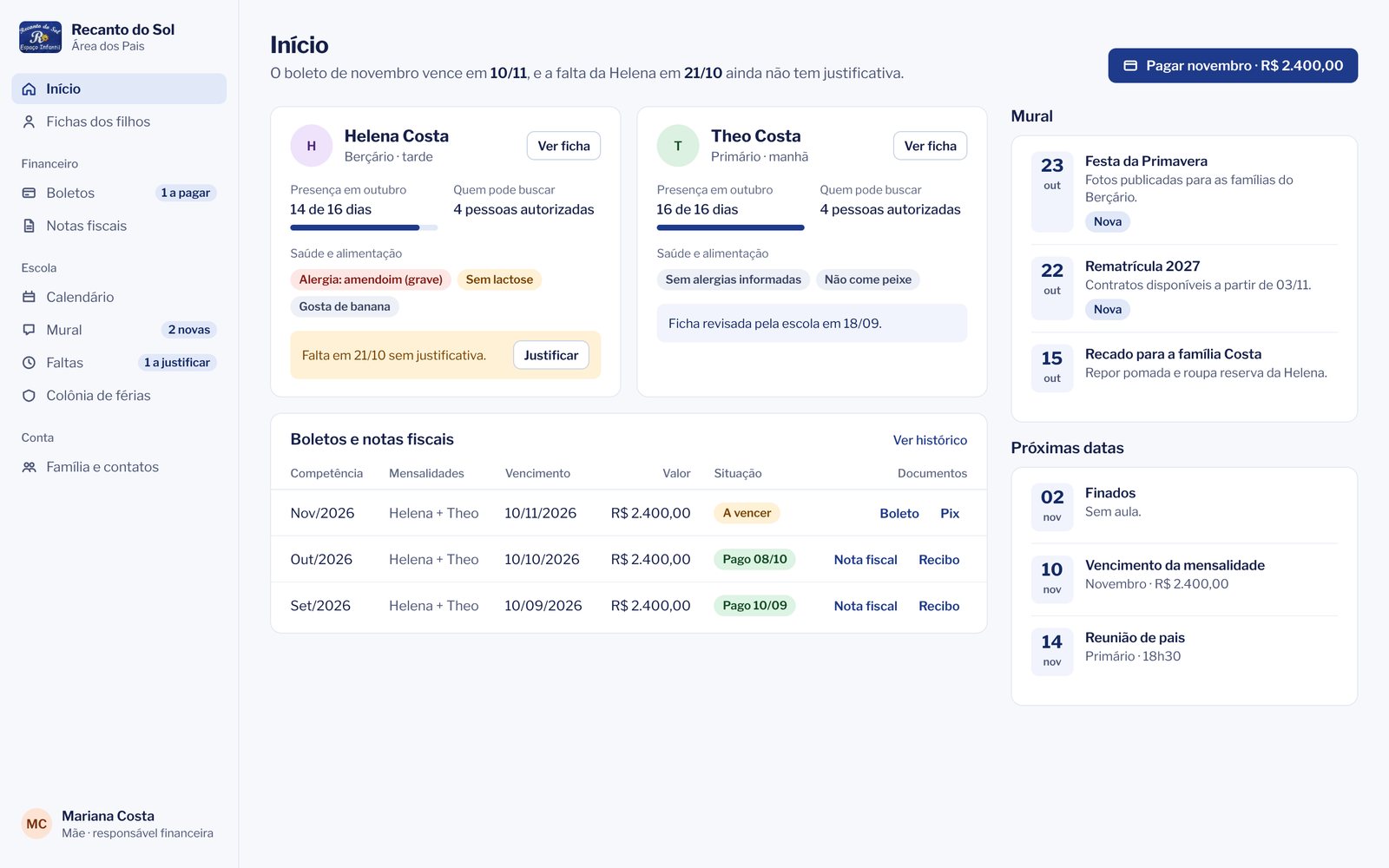Click Helena's H avatar circle
The width and height of the screenshot is (1389, 868).
(x=312, y=146)
